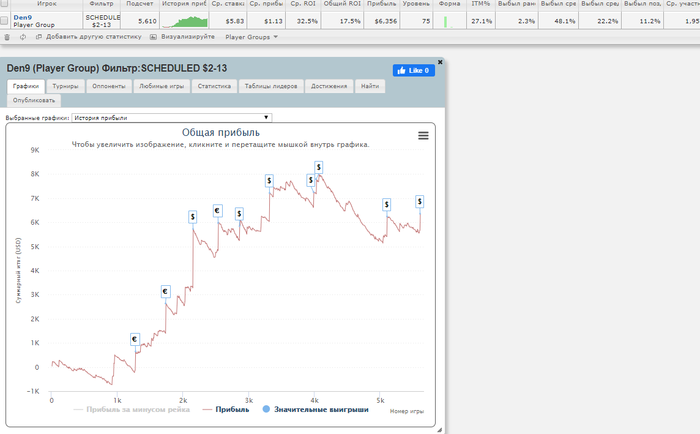Click the € marker above 6K near game 2.5k

(x=217, y=211)
